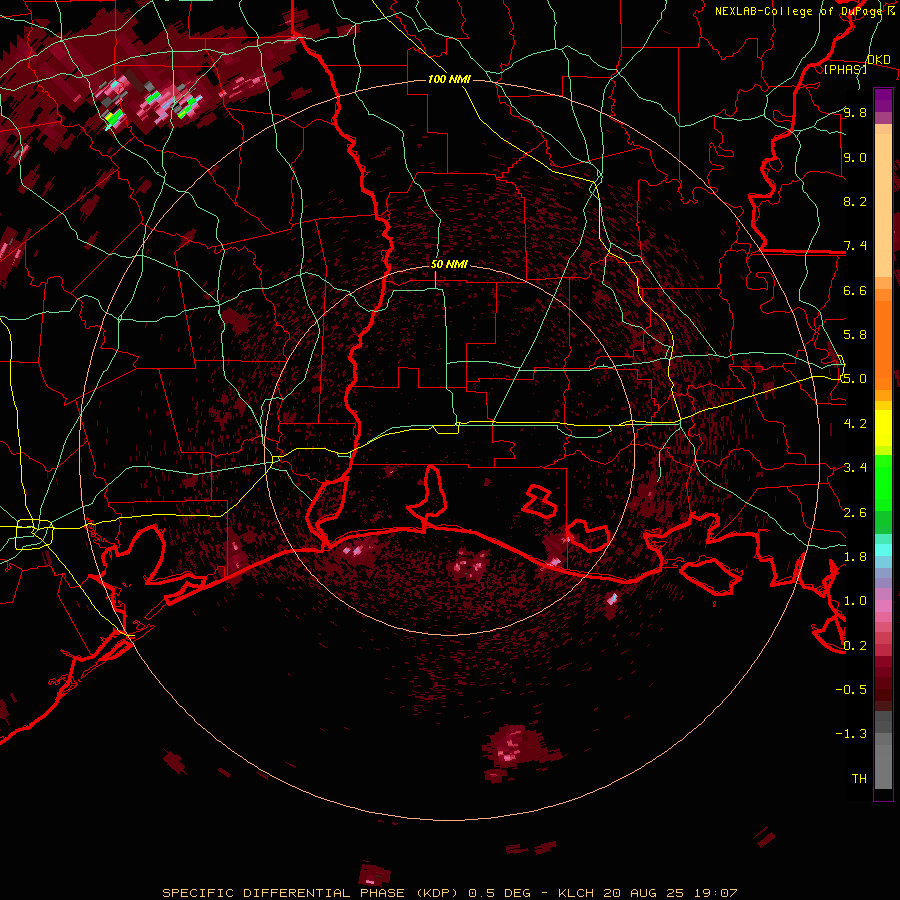
Task: Click the 6.6 value on the color scale
Action: tap(855, 290)
